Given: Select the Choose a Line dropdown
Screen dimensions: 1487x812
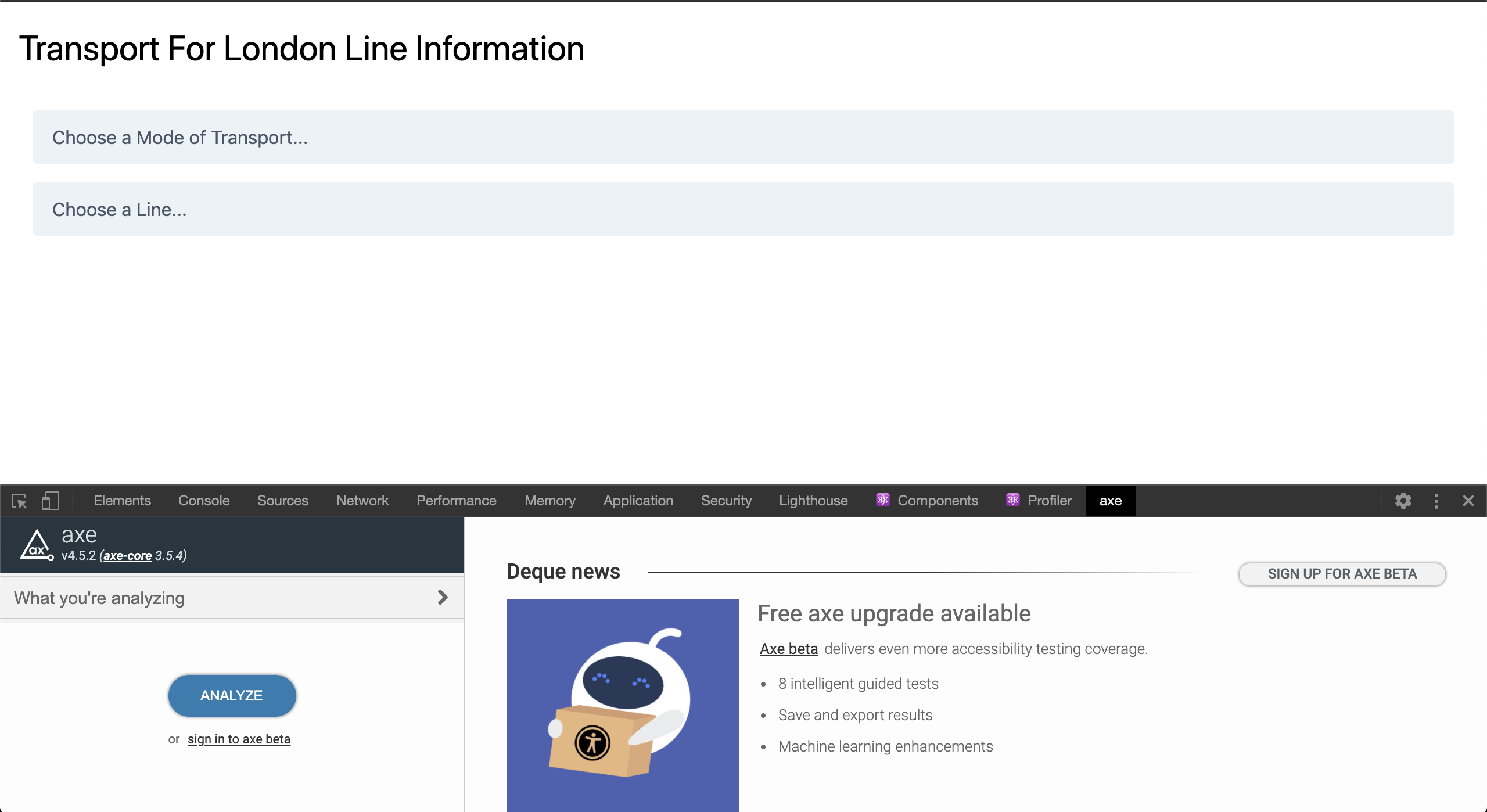Looking at the screenshot, I should pos(744,209).
